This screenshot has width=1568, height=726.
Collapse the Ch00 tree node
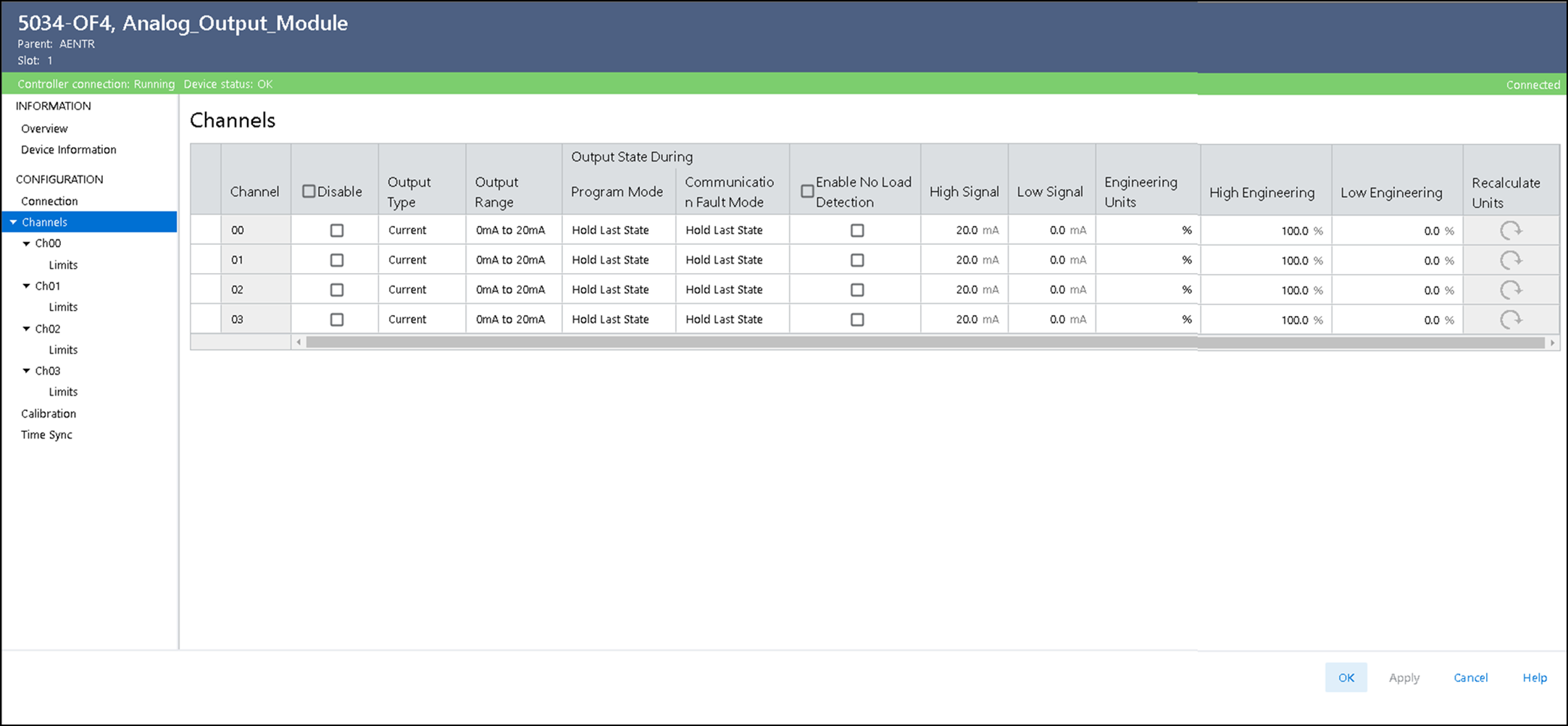click(x=27, y=244)
